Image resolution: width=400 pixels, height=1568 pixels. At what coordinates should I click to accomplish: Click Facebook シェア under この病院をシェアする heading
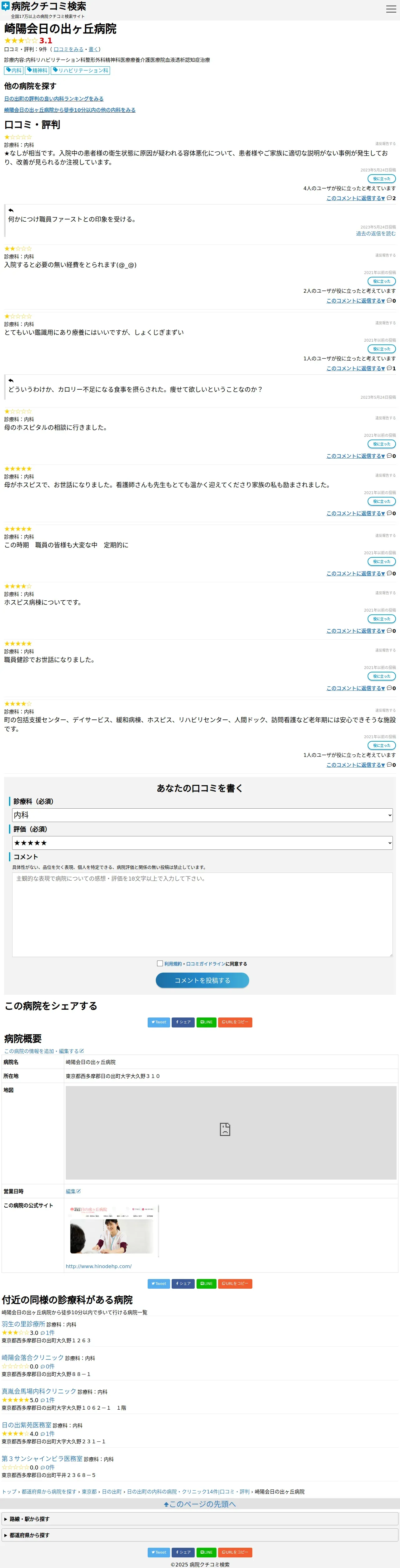click(x=183, y=1022)
